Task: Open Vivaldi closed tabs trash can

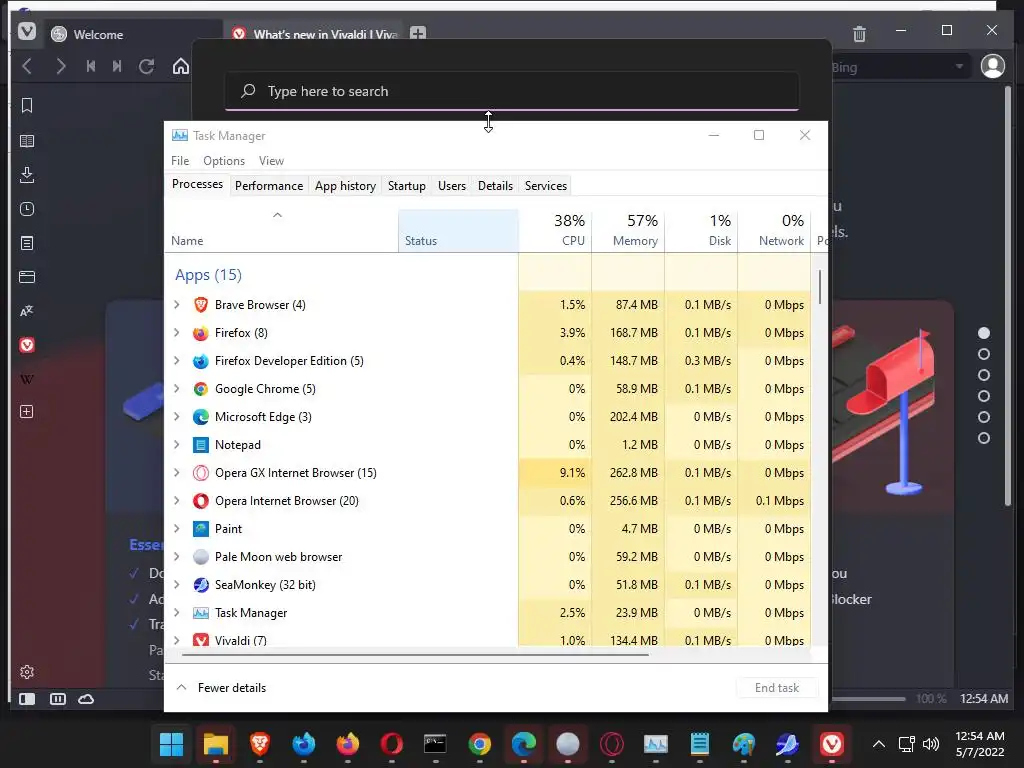Action: tap(859, 33)
